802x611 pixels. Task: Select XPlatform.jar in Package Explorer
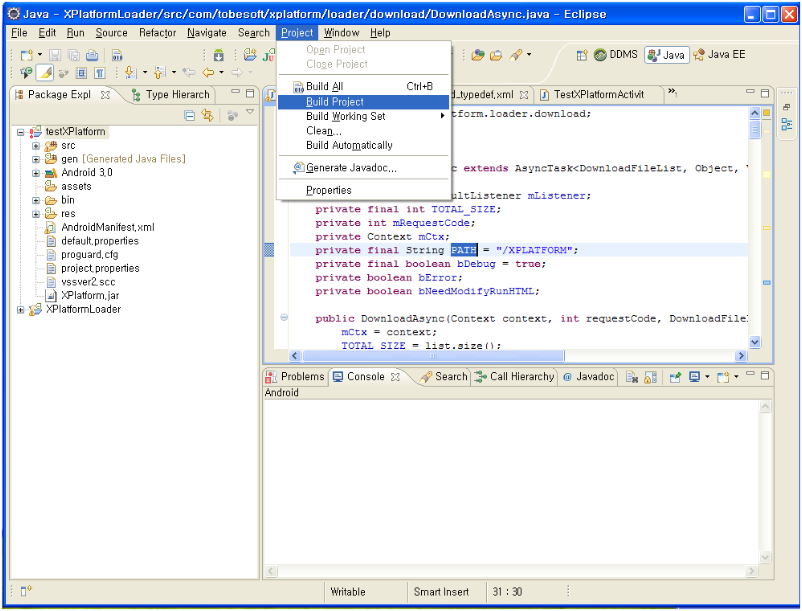(90, 296)
